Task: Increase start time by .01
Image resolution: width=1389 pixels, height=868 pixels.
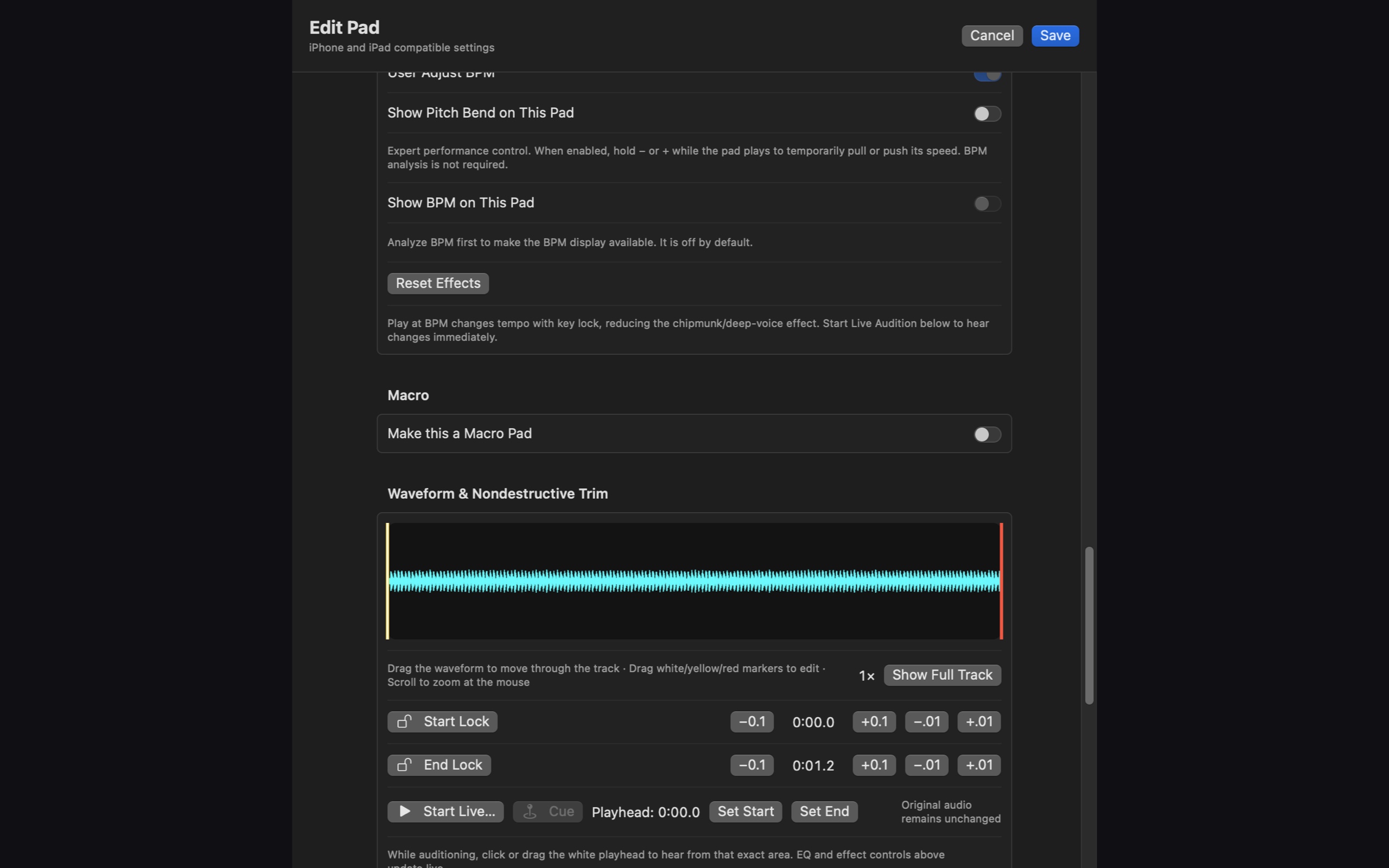Action: [979, 722]
